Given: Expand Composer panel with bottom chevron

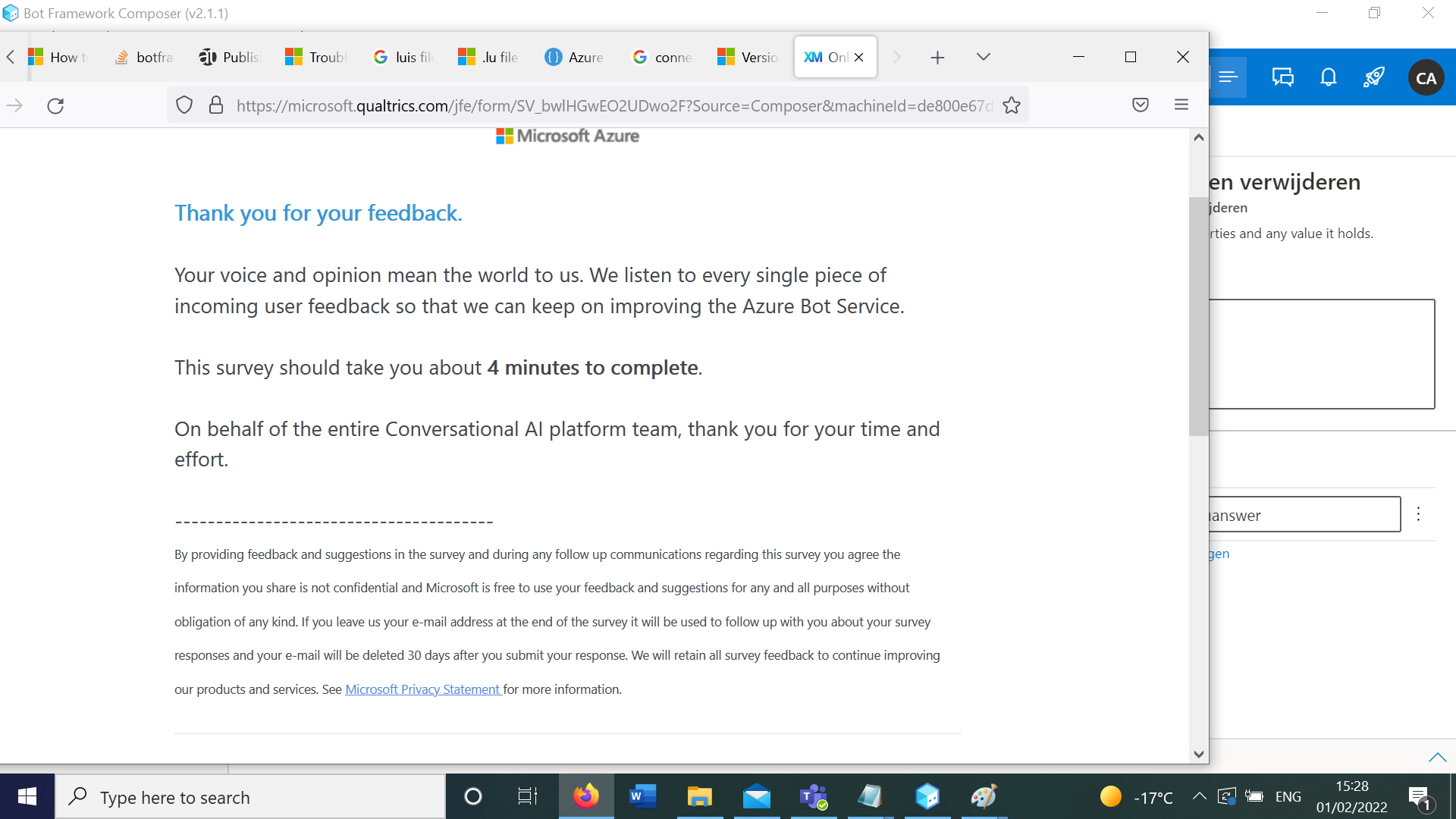Looking at the screenshot, I should click(1437, 757).
